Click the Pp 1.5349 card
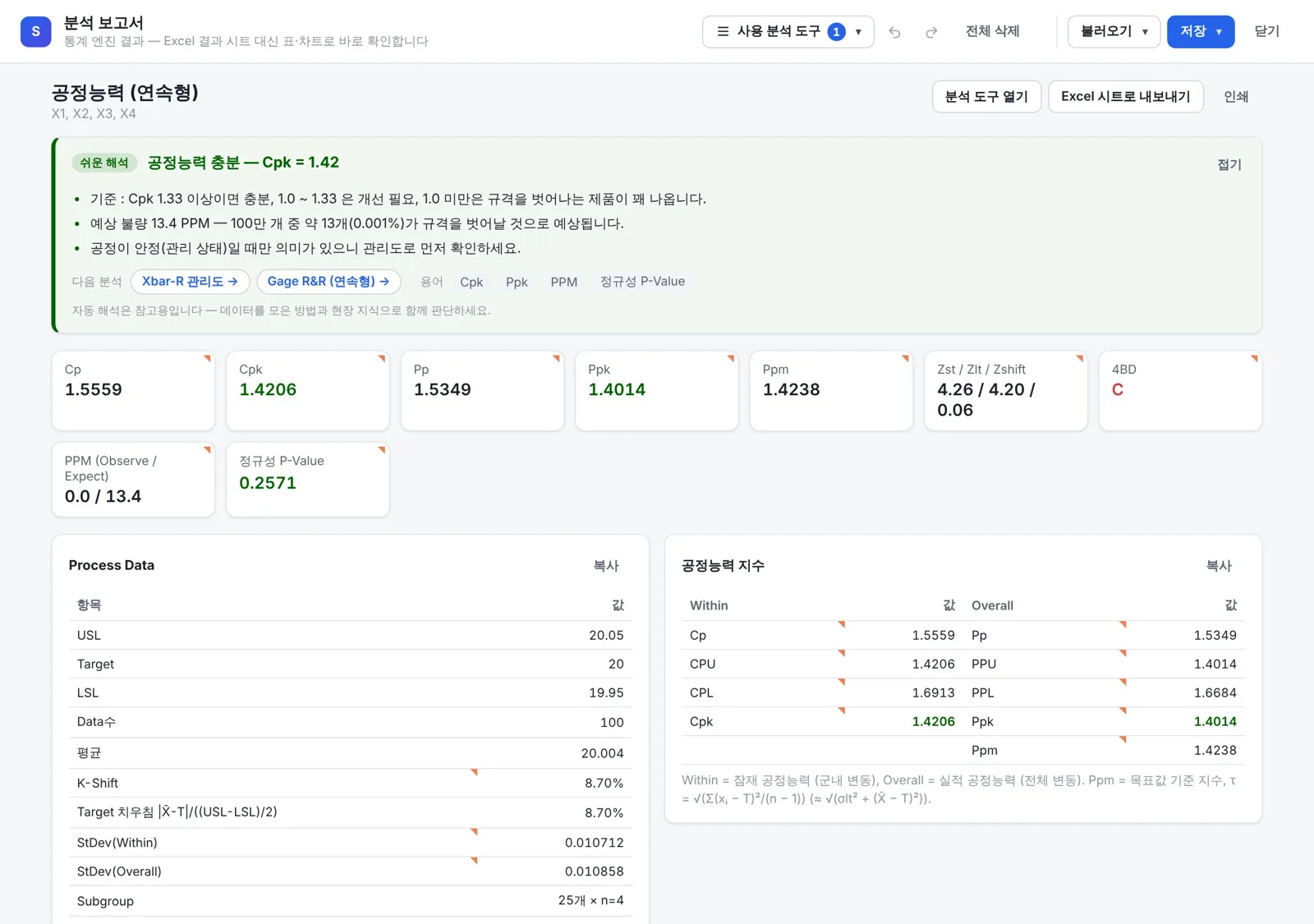Image resolution: width=1314 pixels, height=924 pixels. pyautogui.click(x=482, y=390)
